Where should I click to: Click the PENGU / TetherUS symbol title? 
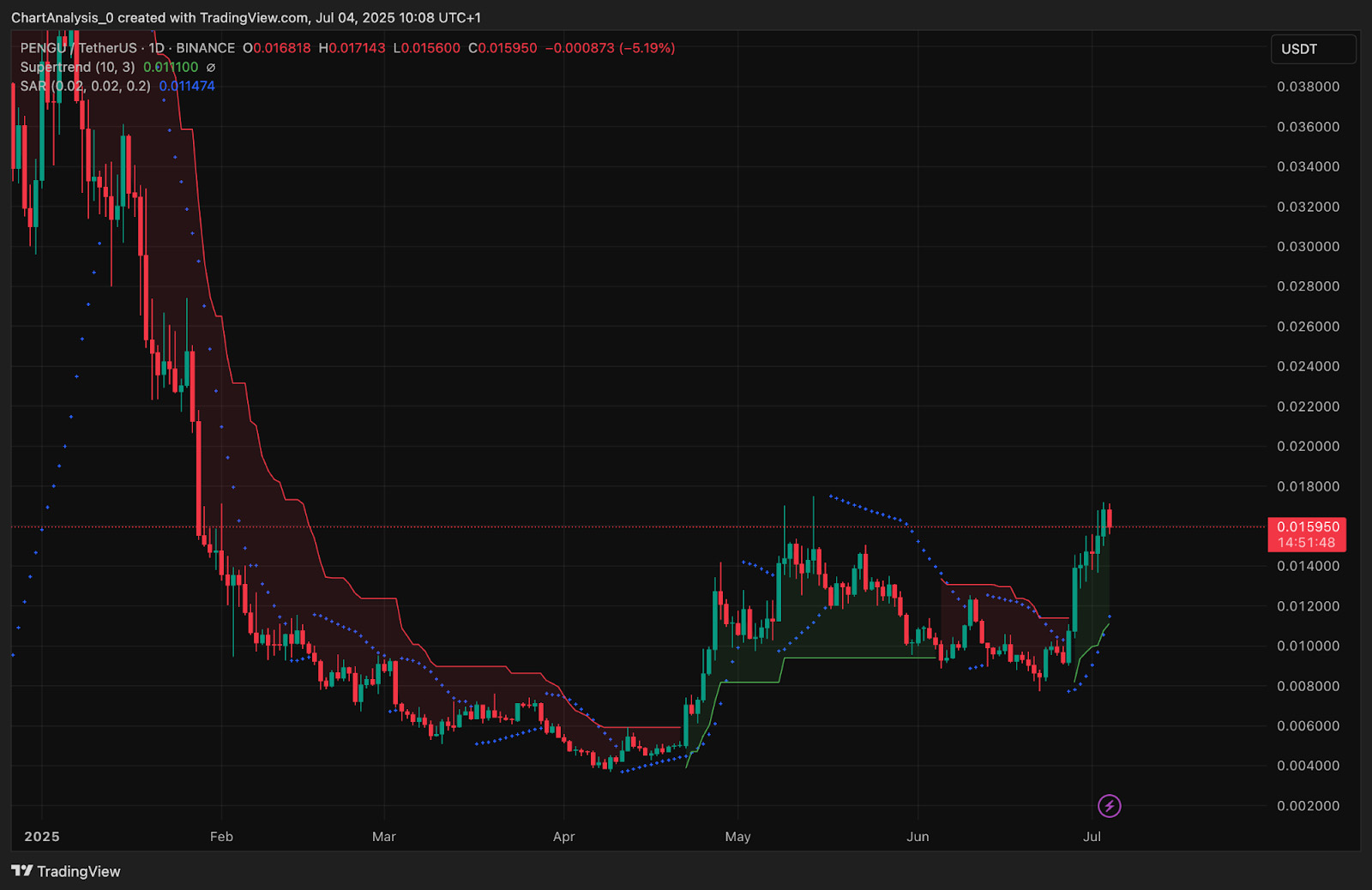78,48
